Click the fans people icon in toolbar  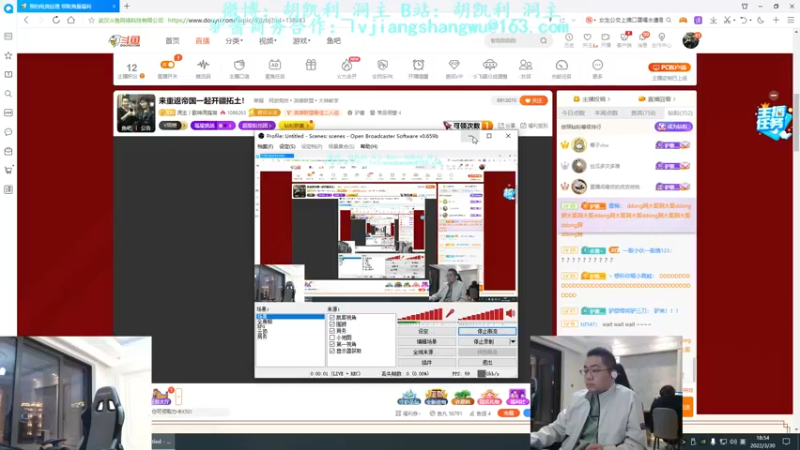pyautogui.click(x=526, y=65)
